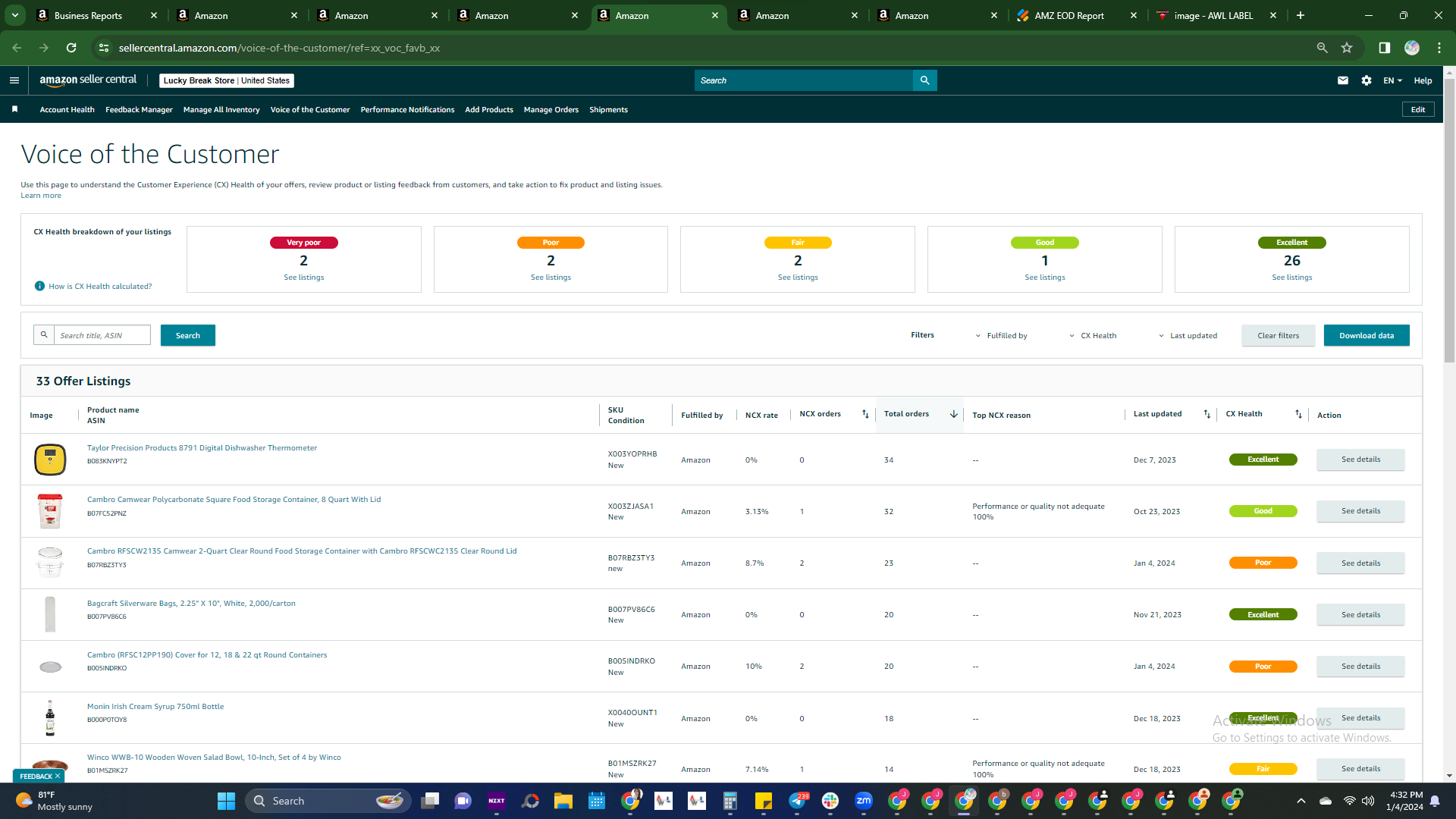1456x819 pixels.
Task: Open Performance Notifications in the nav bar
Action: pyautogui.click(x=407, y=110)
